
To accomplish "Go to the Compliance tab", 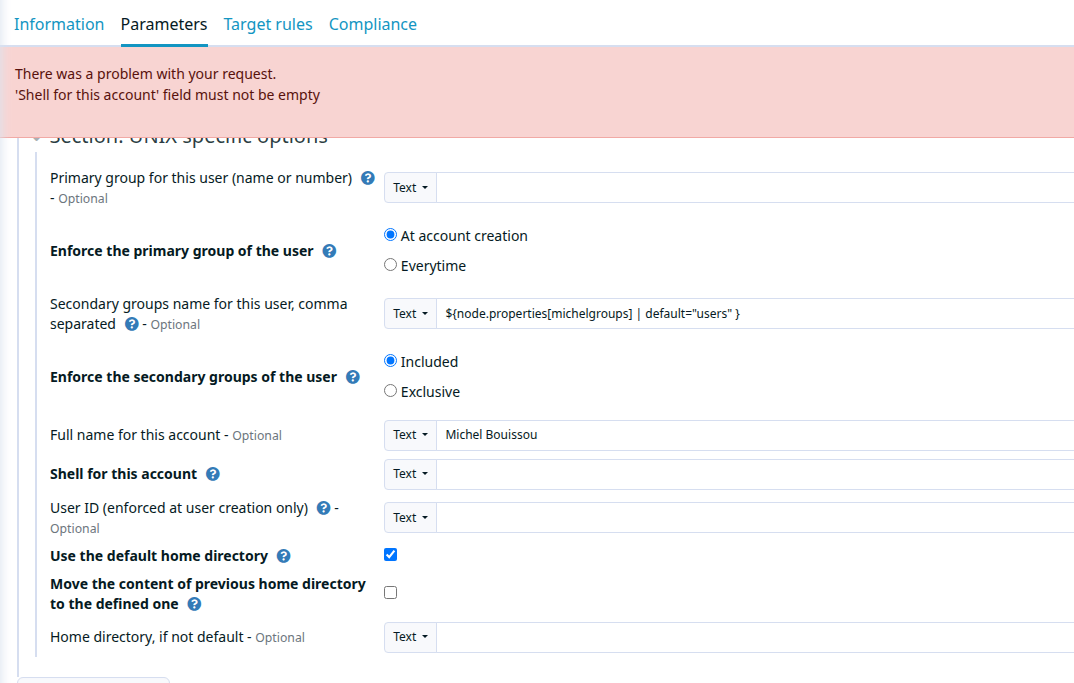I will (x=373, y=24).
